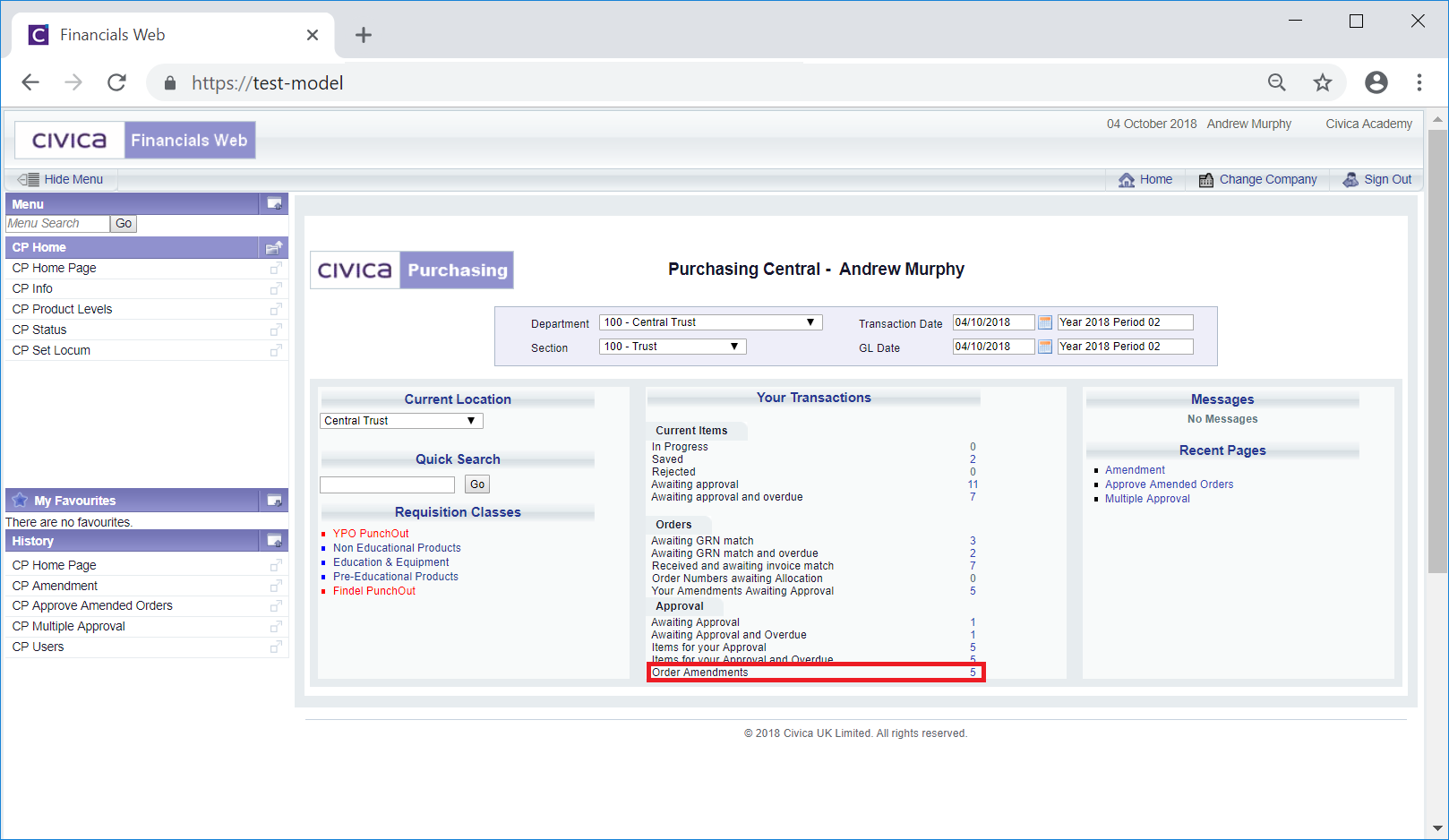Click new-window icon beside CP Multiple Approval
This screenshot has width=1449, height=840.
pyautogui.click(x=276, y=627)
